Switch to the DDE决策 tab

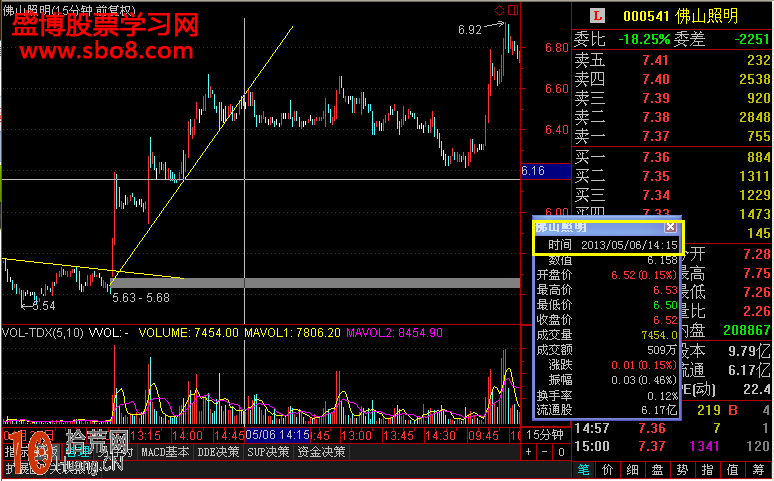click(219, 452)
